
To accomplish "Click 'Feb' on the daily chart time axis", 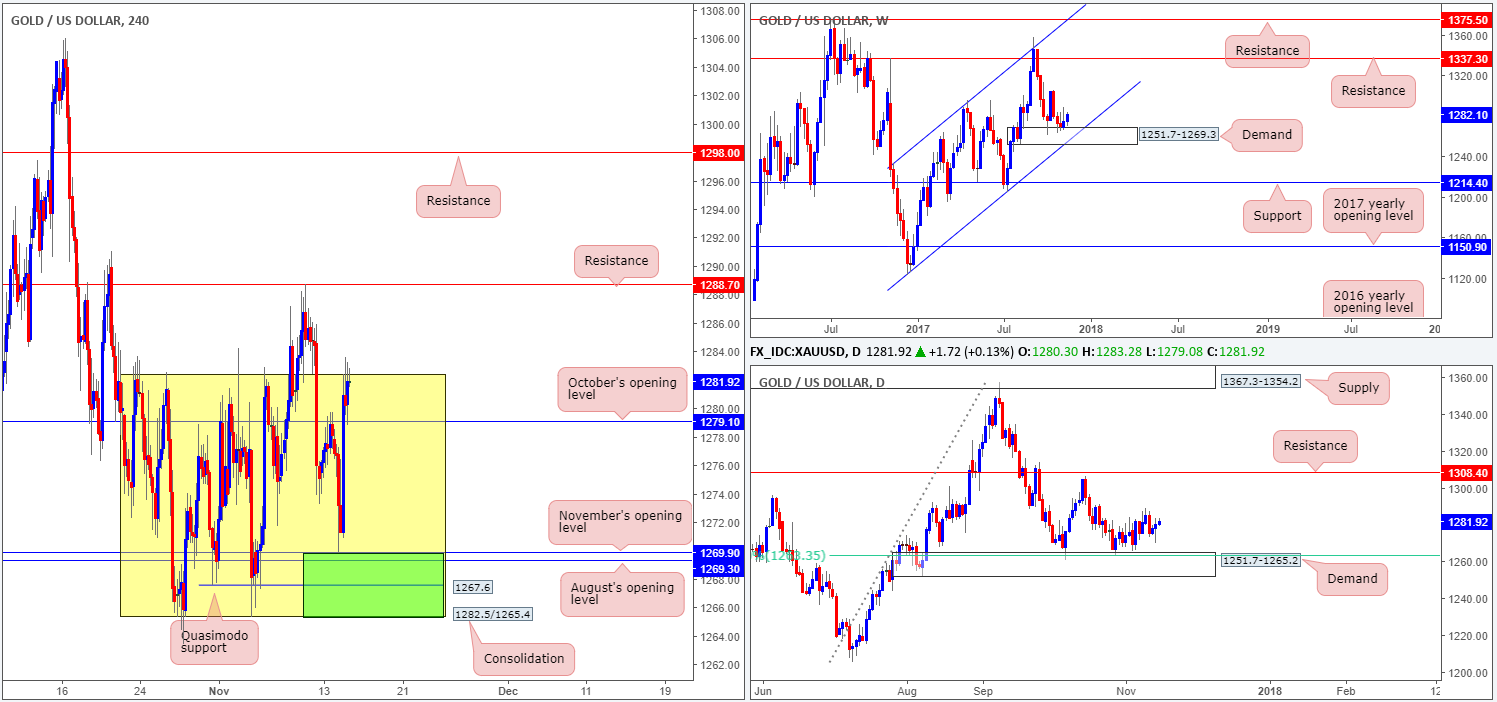I will pos(1345,691).
